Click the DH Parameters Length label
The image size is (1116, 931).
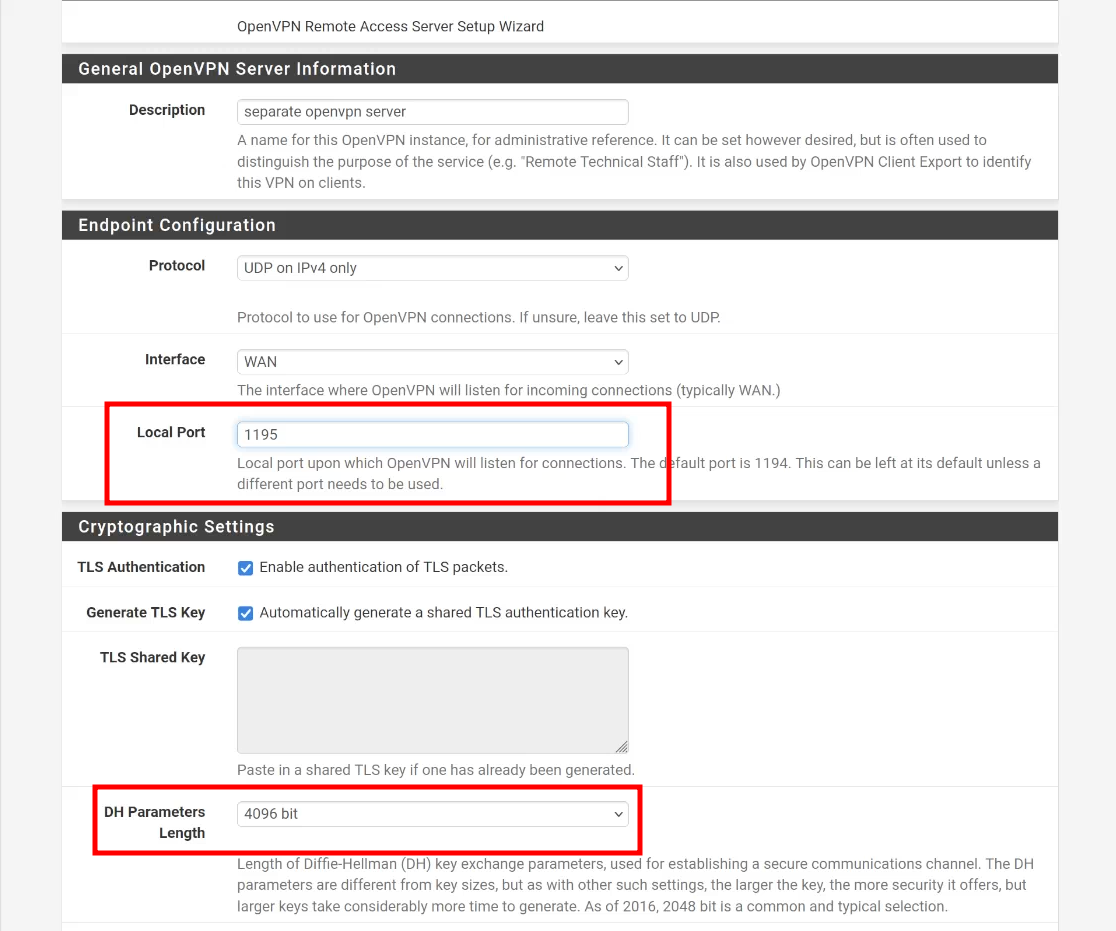click(154, 823)
